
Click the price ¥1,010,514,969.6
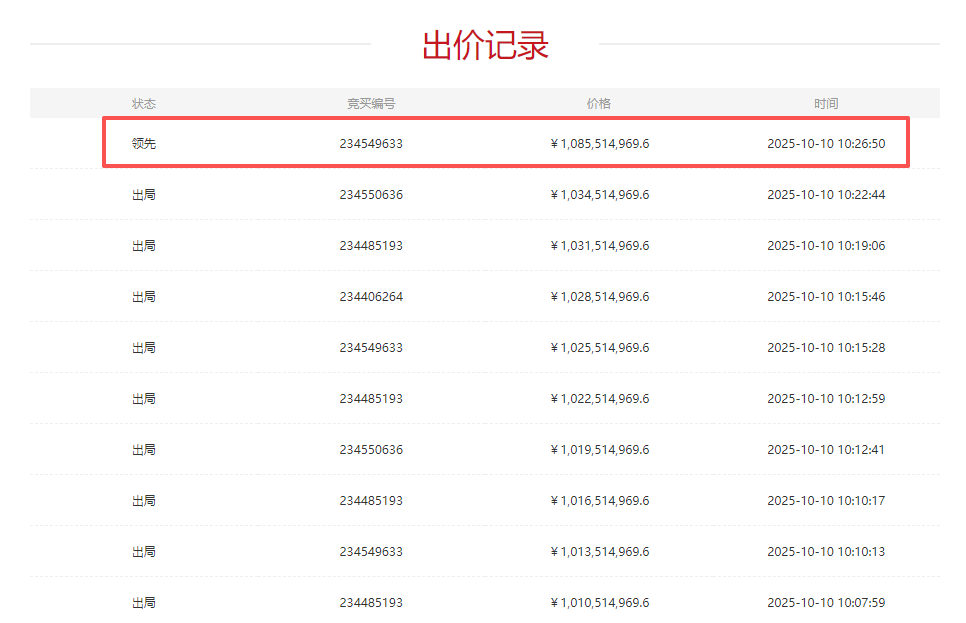click(x=599, y=603)
